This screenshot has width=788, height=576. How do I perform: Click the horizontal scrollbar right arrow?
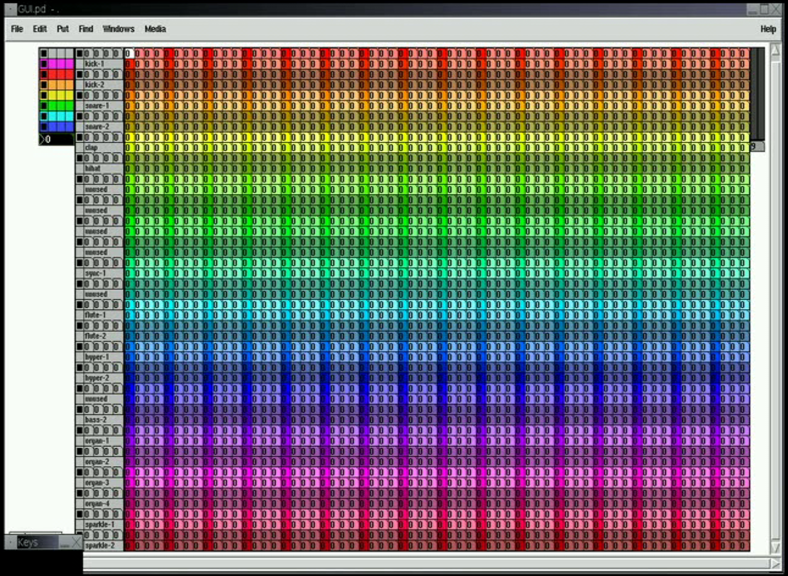click(x=775, y=563)
